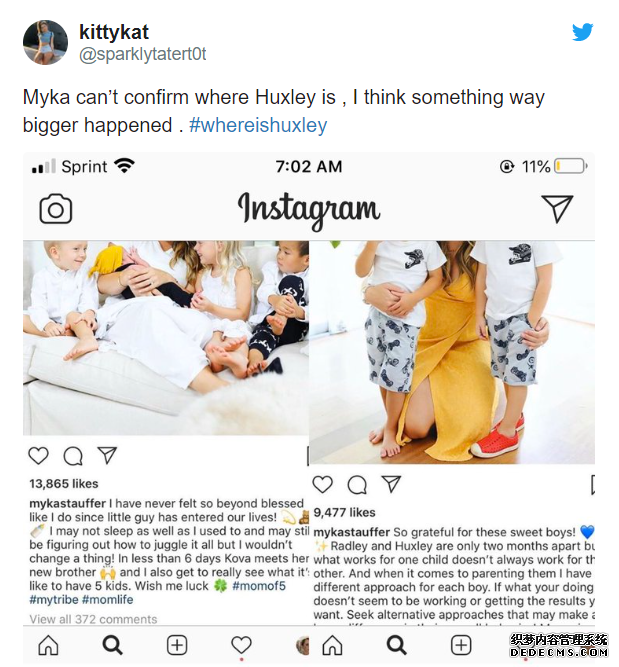The height and width of the screenshot is (667, 619).
Task: Like the right post with heart icon
Action: point(322,484)
